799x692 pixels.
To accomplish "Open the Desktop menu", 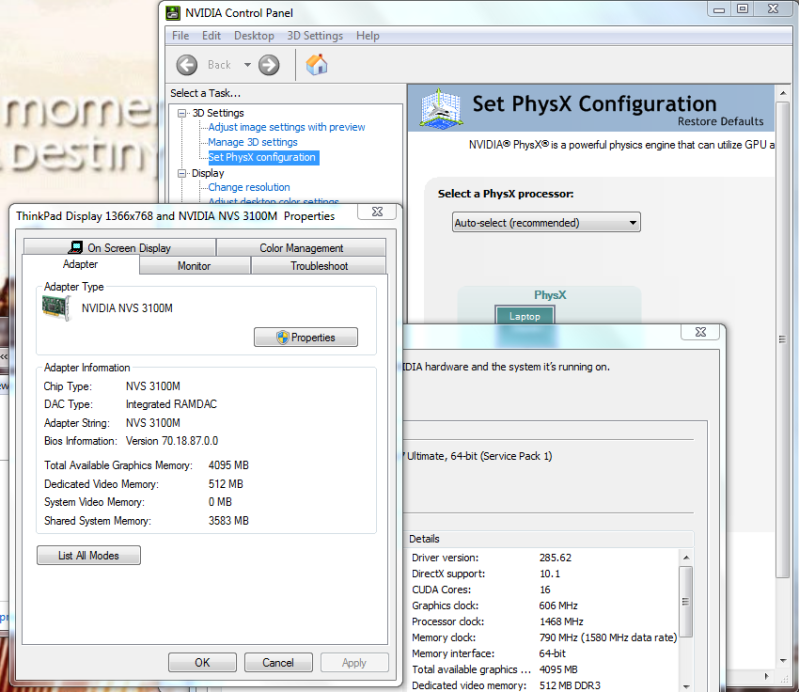I will pos(254,36).
